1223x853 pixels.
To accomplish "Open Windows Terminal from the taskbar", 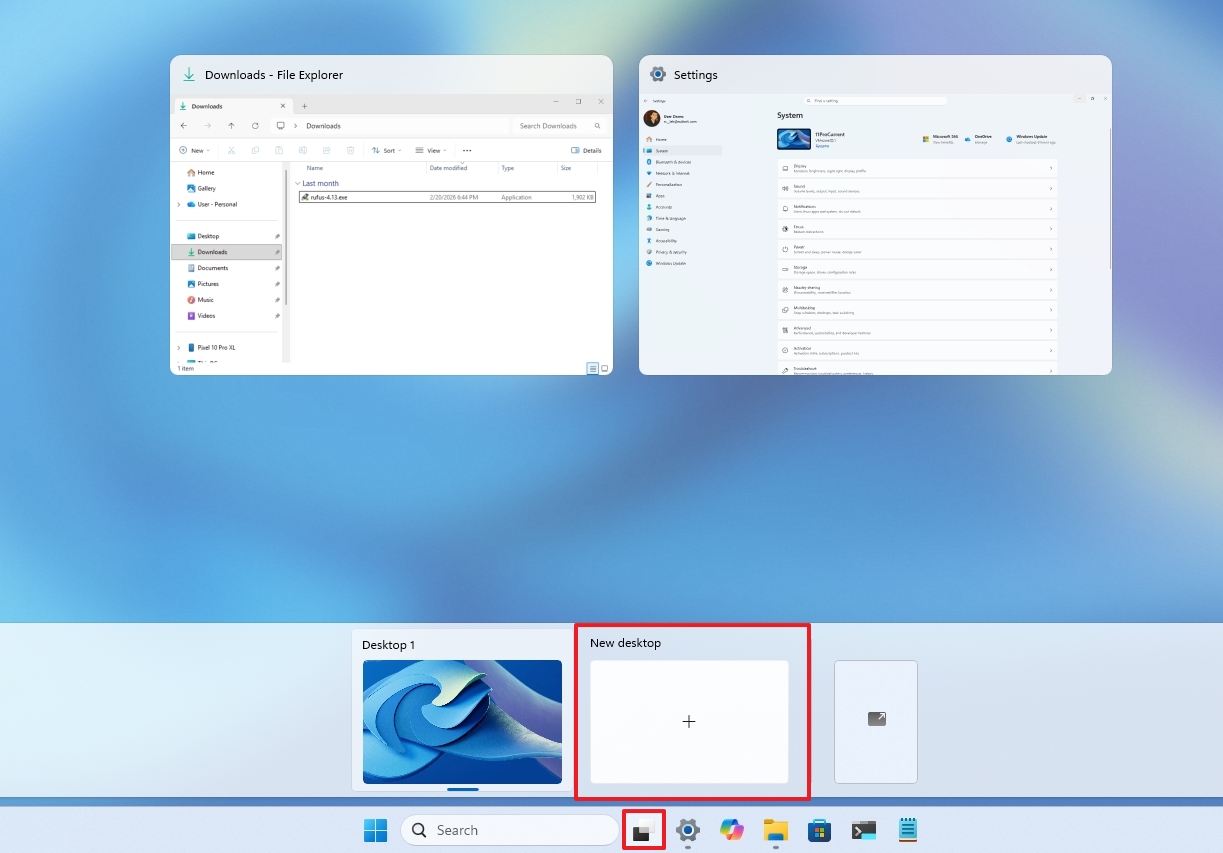I will [862, 829].
